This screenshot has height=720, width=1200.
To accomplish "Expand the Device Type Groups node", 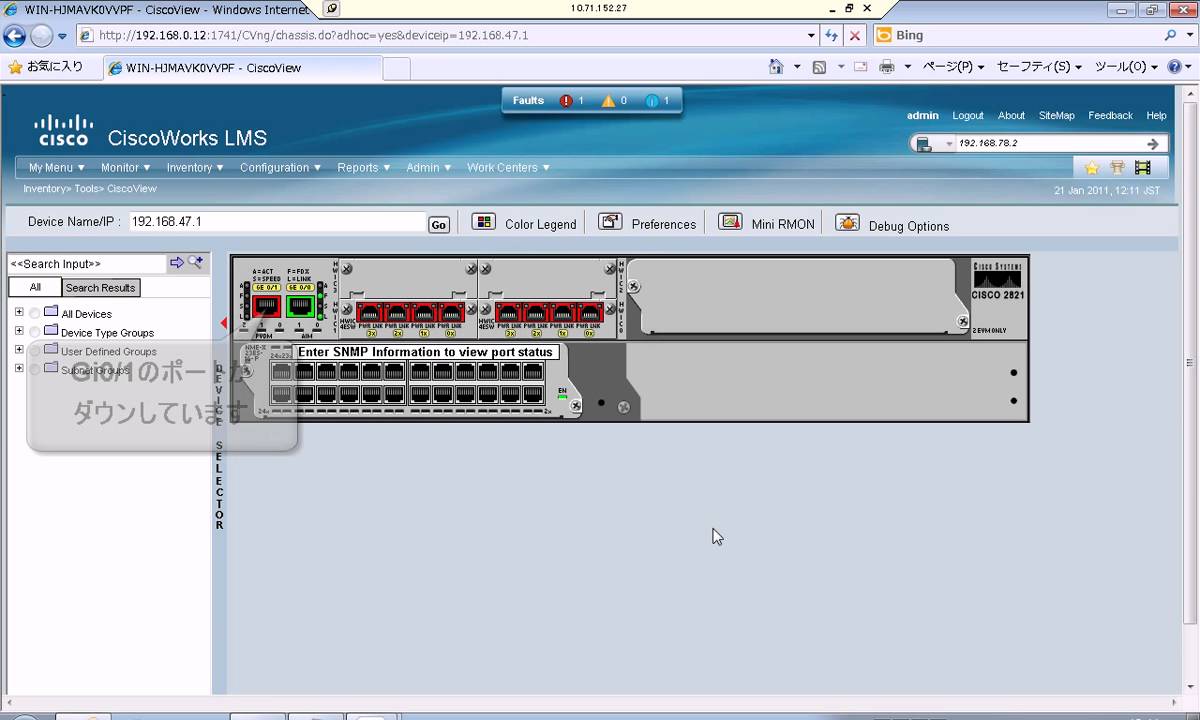I will 19,330.
